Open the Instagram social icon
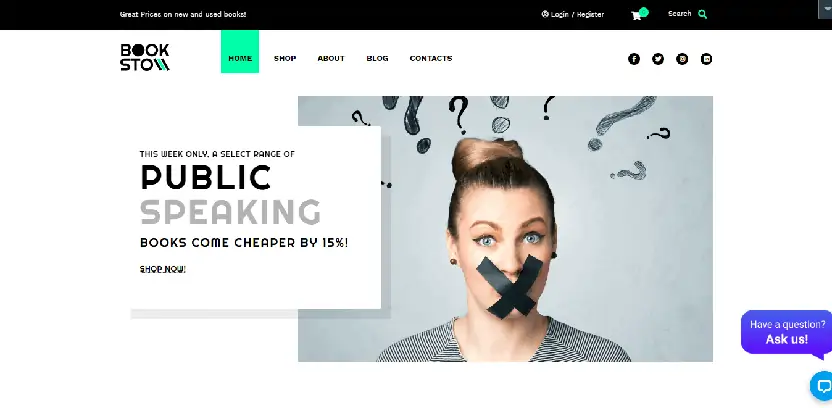 pos(682,59)
